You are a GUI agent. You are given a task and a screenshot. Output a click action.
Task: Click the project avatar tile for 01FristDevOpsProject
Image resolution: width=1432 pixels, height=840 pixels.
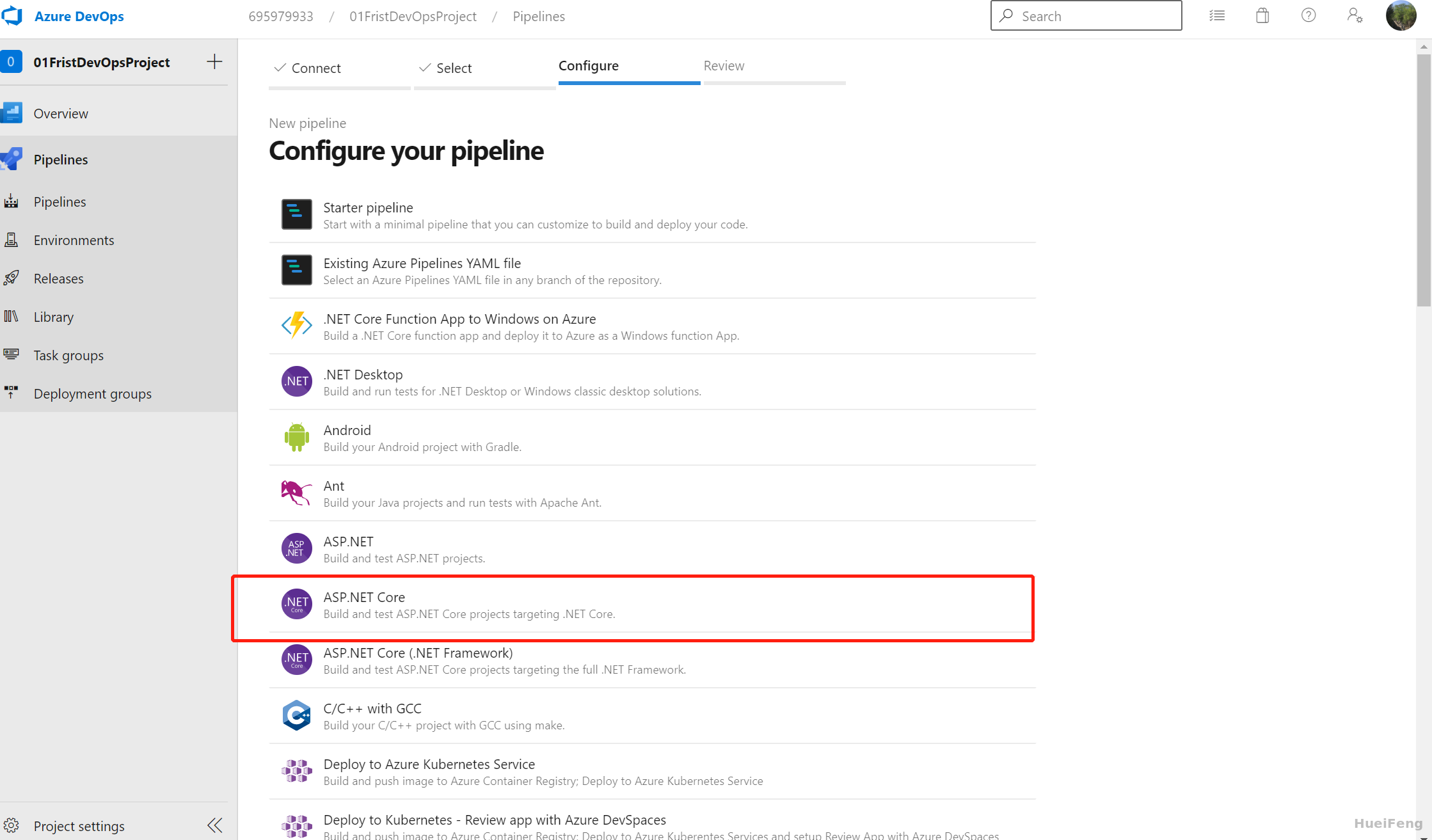[x=11, y=62]
